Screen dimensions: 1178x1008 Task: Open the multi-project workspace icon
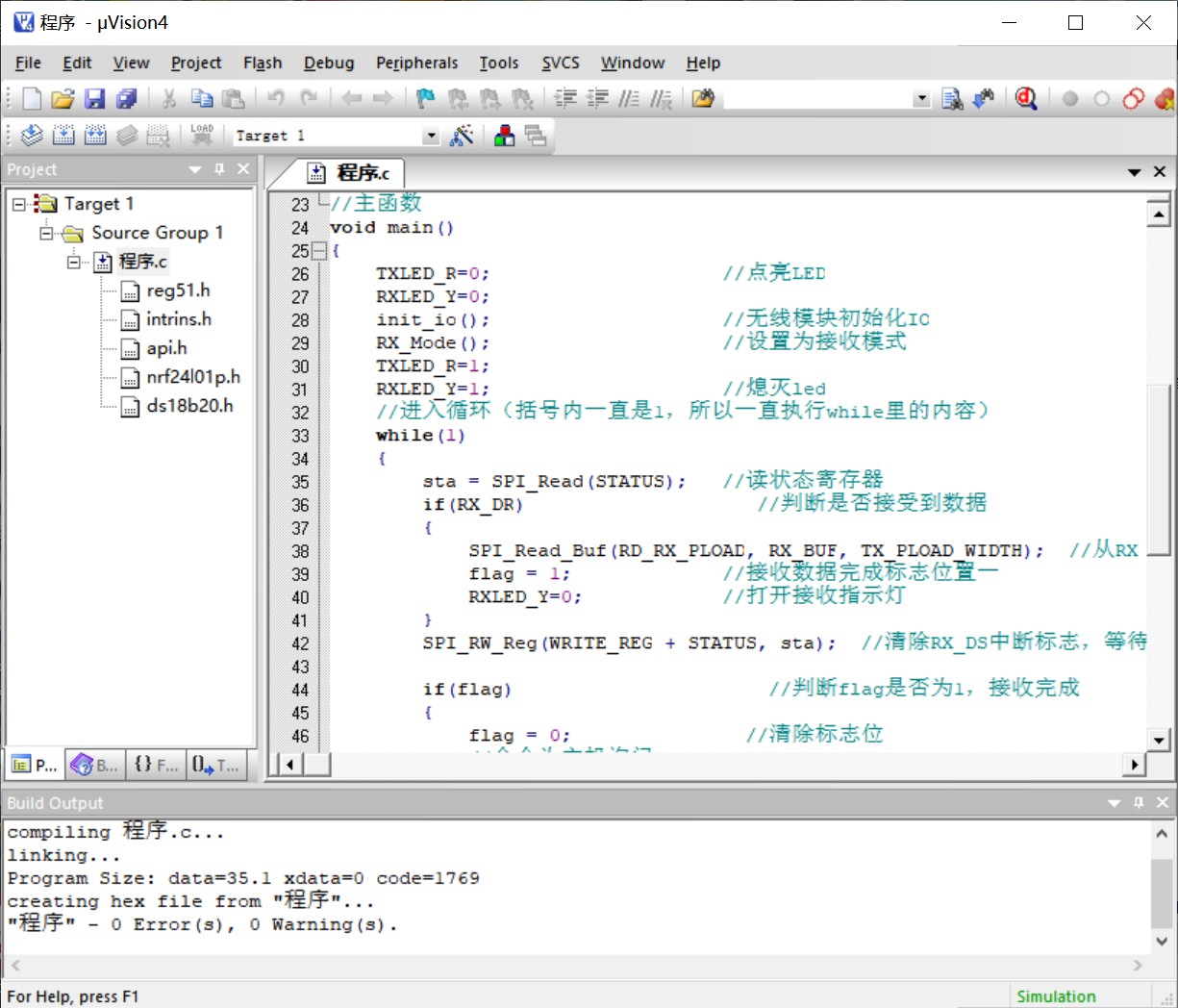(536, 136)
